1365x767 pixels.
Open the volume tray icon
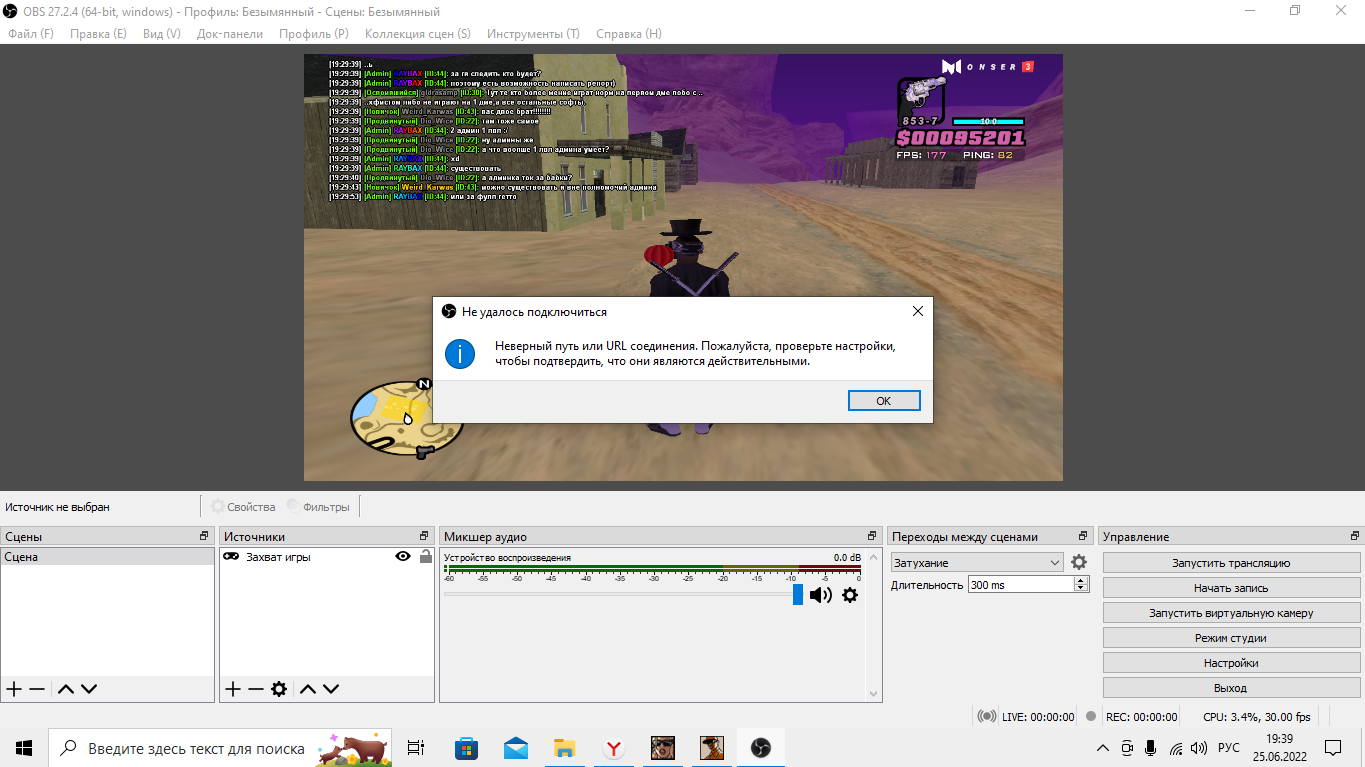click(x=1199, y=747)
